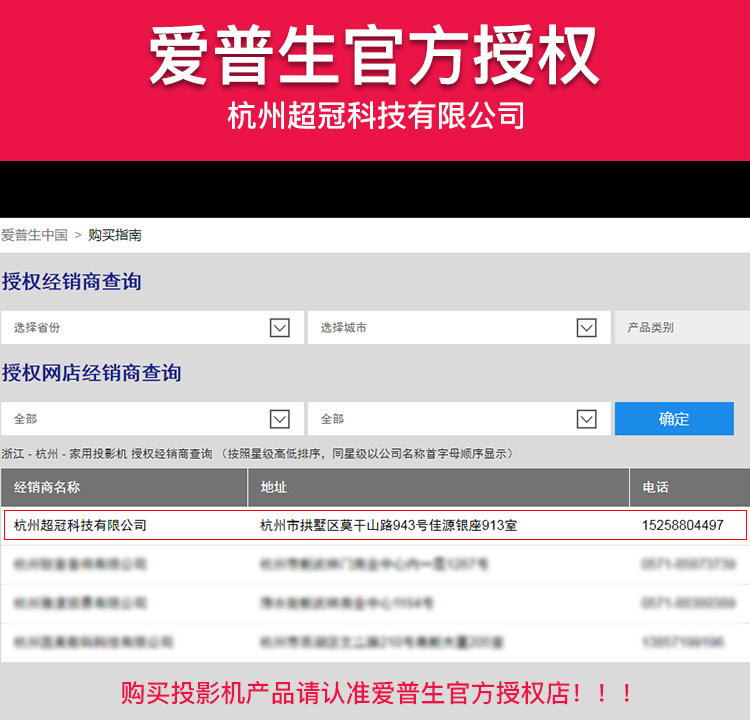Open the 产品类别 product category dropdown
The image size is (750, 720).
pos(682,328)
